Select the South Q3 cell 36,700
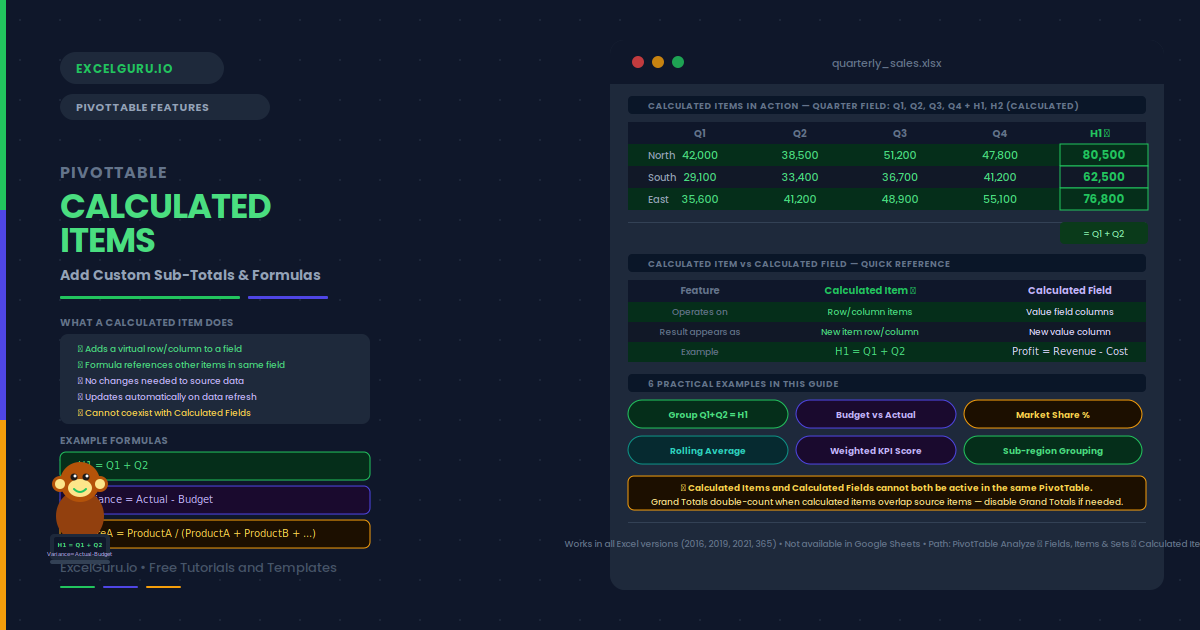 [900, 177]
